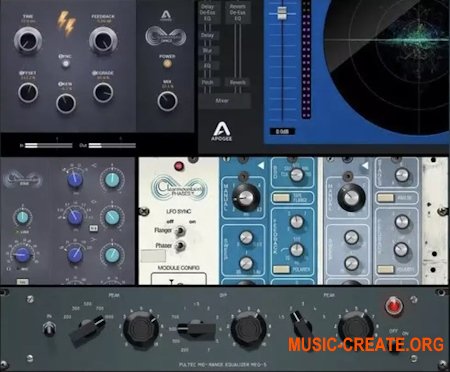Click the small Apogee logo above Power
Screen dimensions: 450x372
[x=166, y=16]
